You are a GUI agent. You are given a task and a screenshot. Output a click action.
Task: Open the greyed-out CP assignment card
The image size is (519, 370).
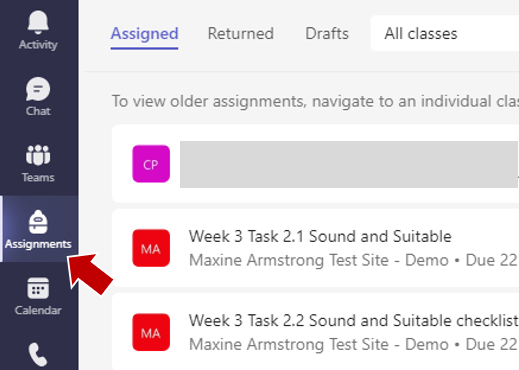click(315, 164)
